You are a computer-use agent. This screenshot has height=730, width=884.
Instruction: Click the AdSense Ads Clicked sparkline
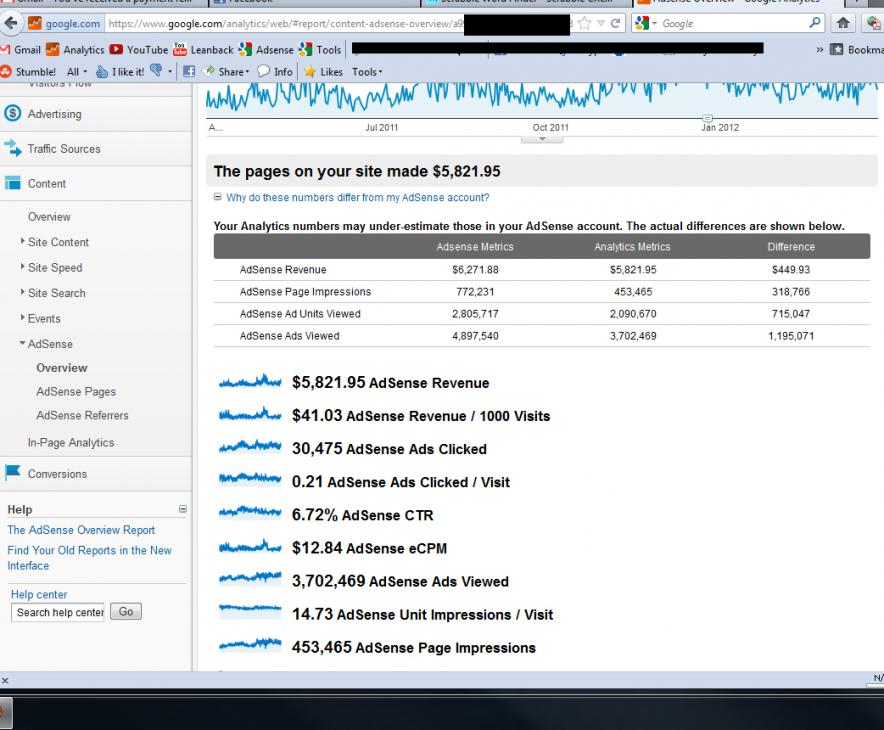click(250, 447)
